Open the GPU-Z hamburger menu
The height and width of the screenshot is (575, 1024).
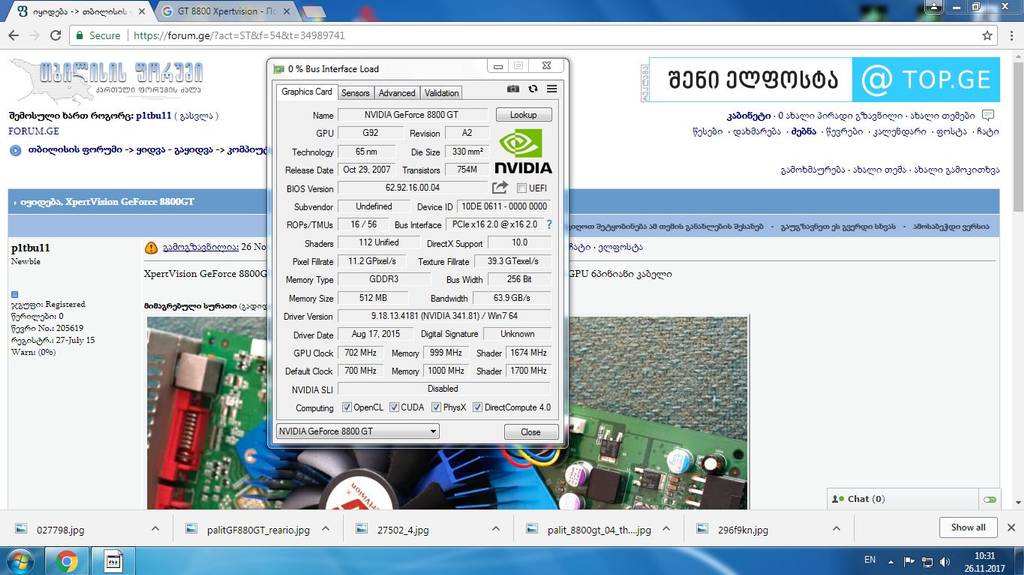[x=552, y=89]
